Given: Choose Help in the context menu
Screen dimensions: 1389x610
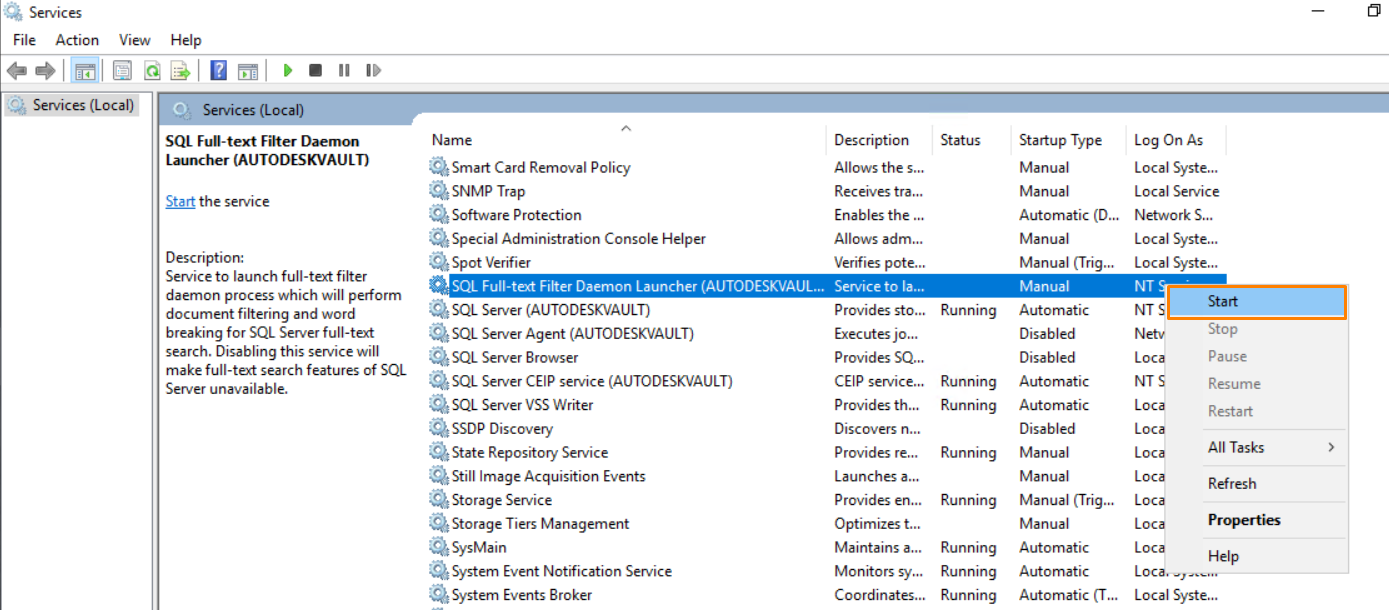Looking at the screenshot, I should tap(1257, 556).
